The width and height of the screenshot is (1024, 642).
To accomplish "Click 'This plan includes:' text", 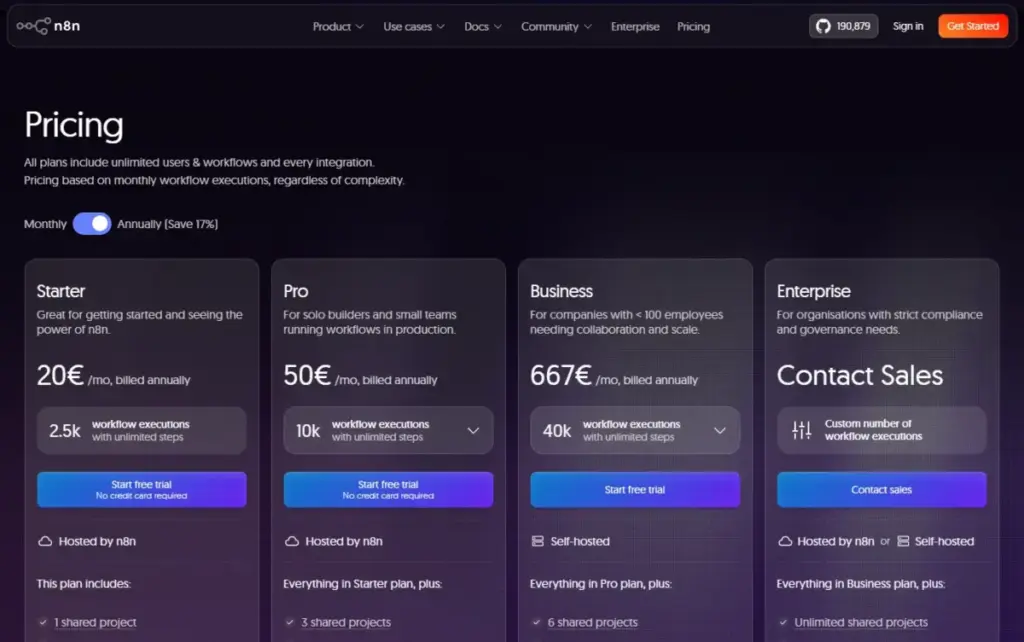I will 84,584.
